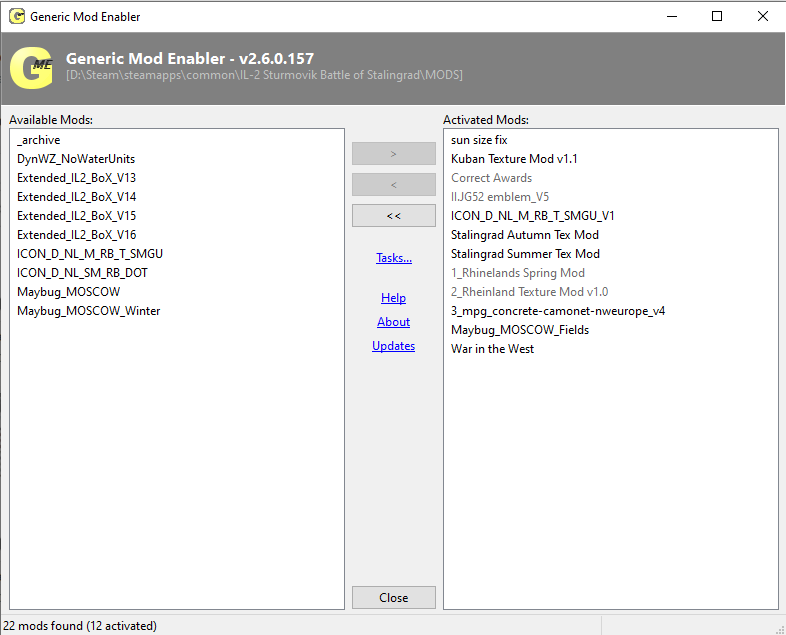Select II.JG52 emblem_V5 mod
This screenshot has width=786, height=635.
click(500, 197)
